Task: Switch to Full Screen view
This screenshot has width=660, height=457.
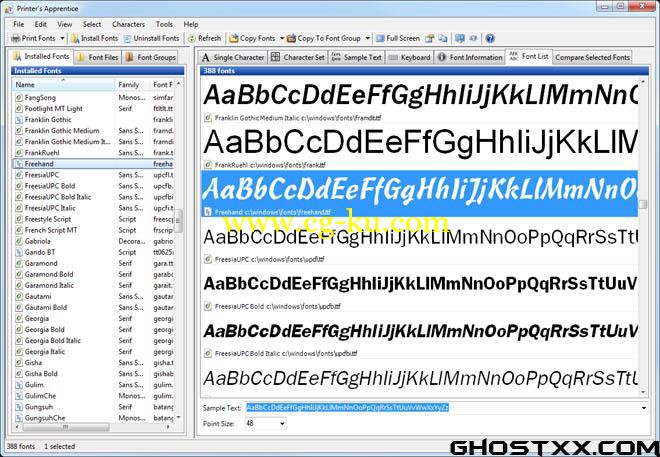Action: [398, 38]
